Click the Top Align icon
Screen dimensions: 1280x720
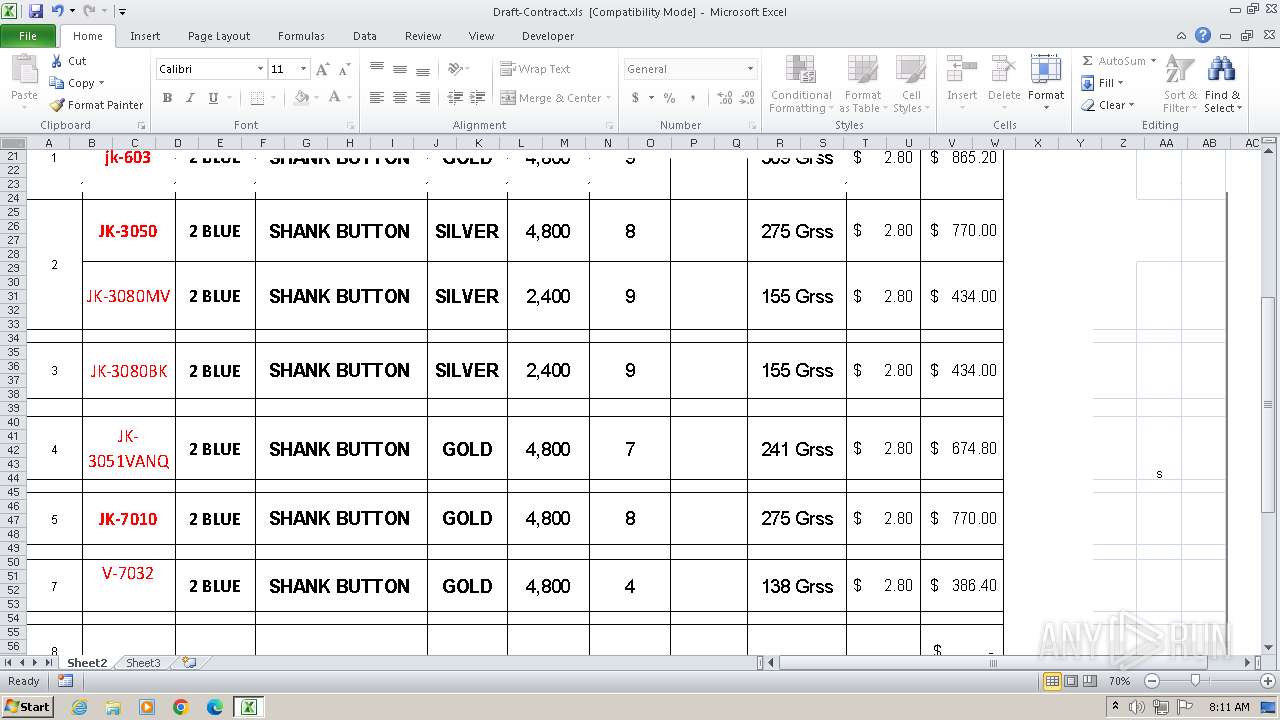[x=377, y=69]
